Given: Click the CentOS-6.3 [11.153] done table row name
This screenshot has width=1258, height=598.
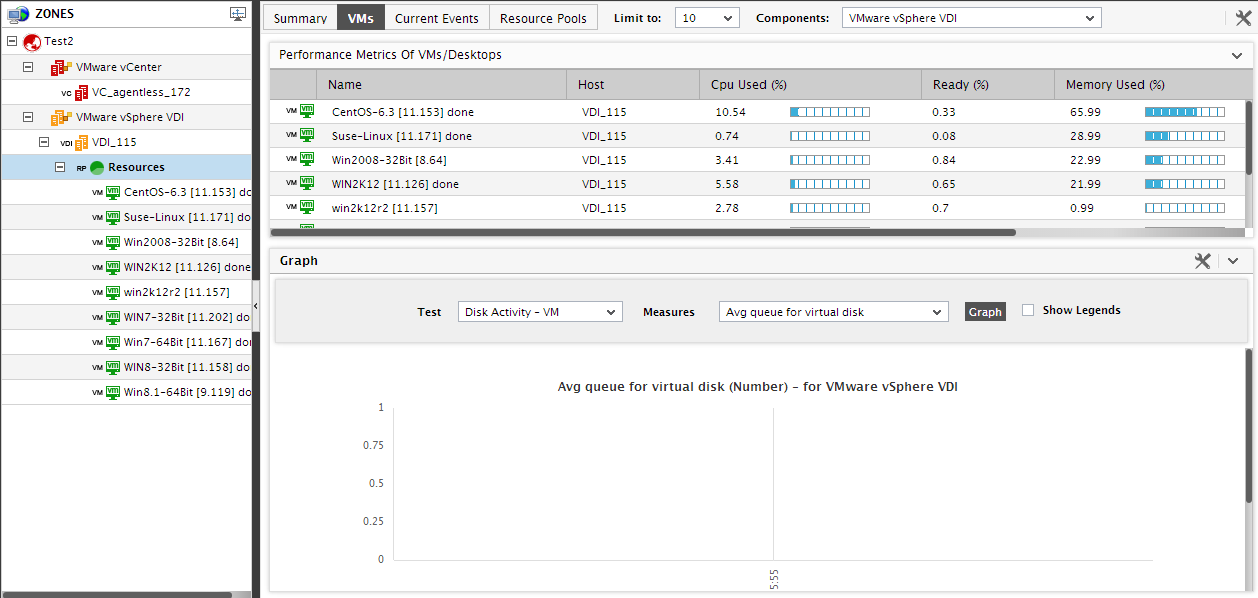Looking at the screenshot, I should tap(402, 112).
